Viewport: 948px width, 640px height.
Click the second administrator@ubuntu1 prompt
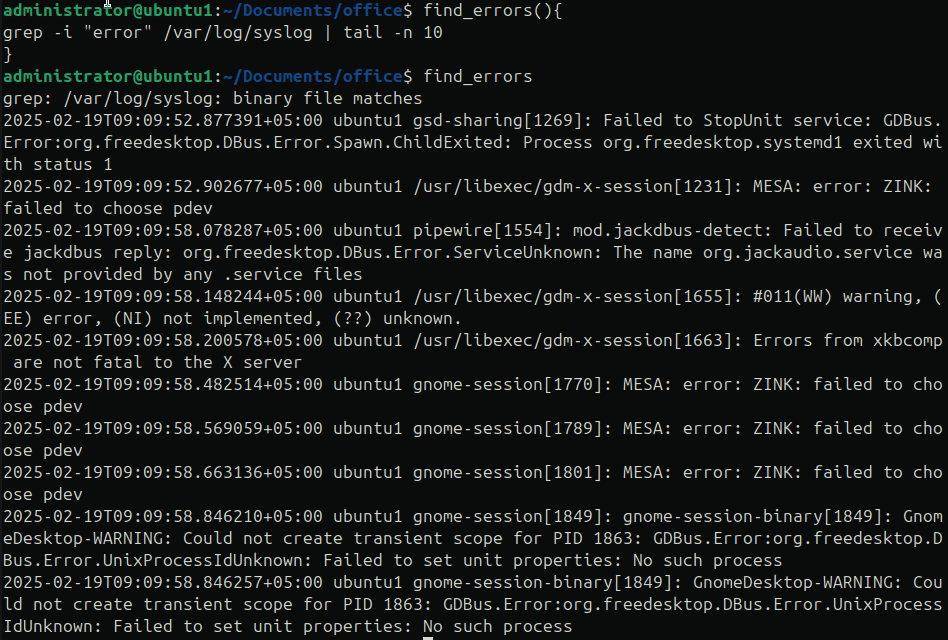108,76
